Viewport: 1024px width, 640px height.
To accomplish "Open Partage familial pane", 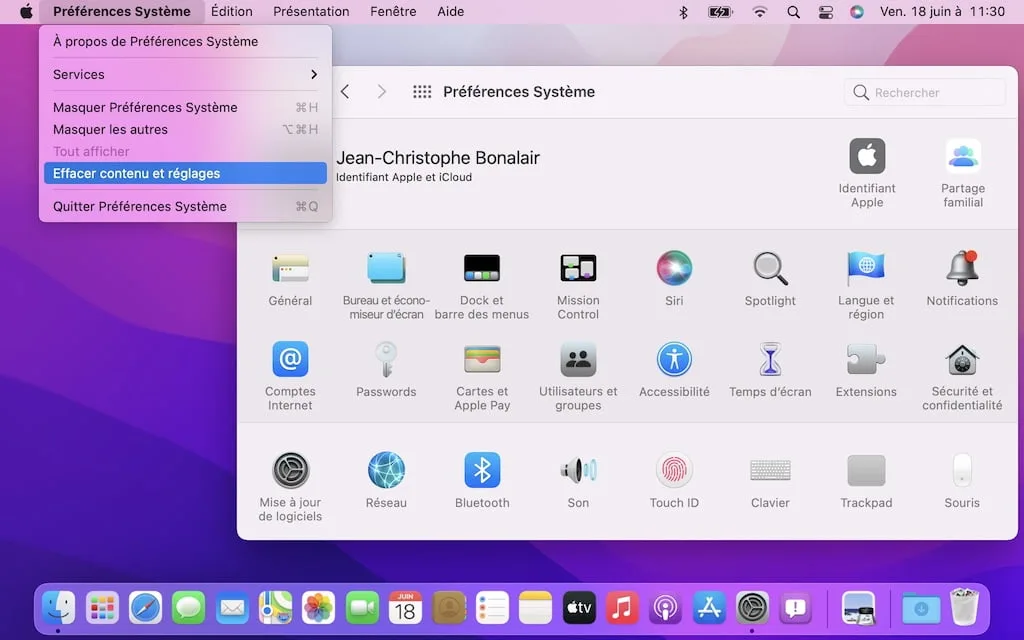I will coord(963,173).
